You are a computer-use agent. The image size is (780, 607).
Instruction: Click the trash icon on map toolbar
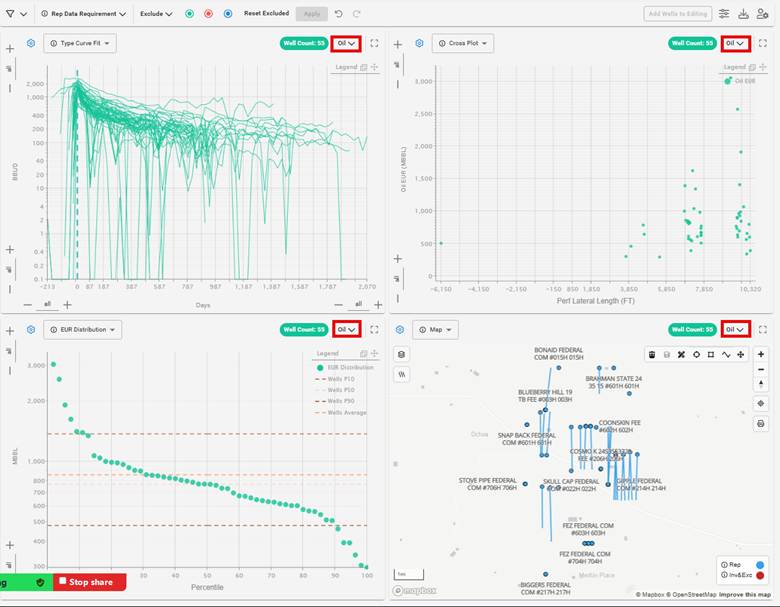coord(651,354)
